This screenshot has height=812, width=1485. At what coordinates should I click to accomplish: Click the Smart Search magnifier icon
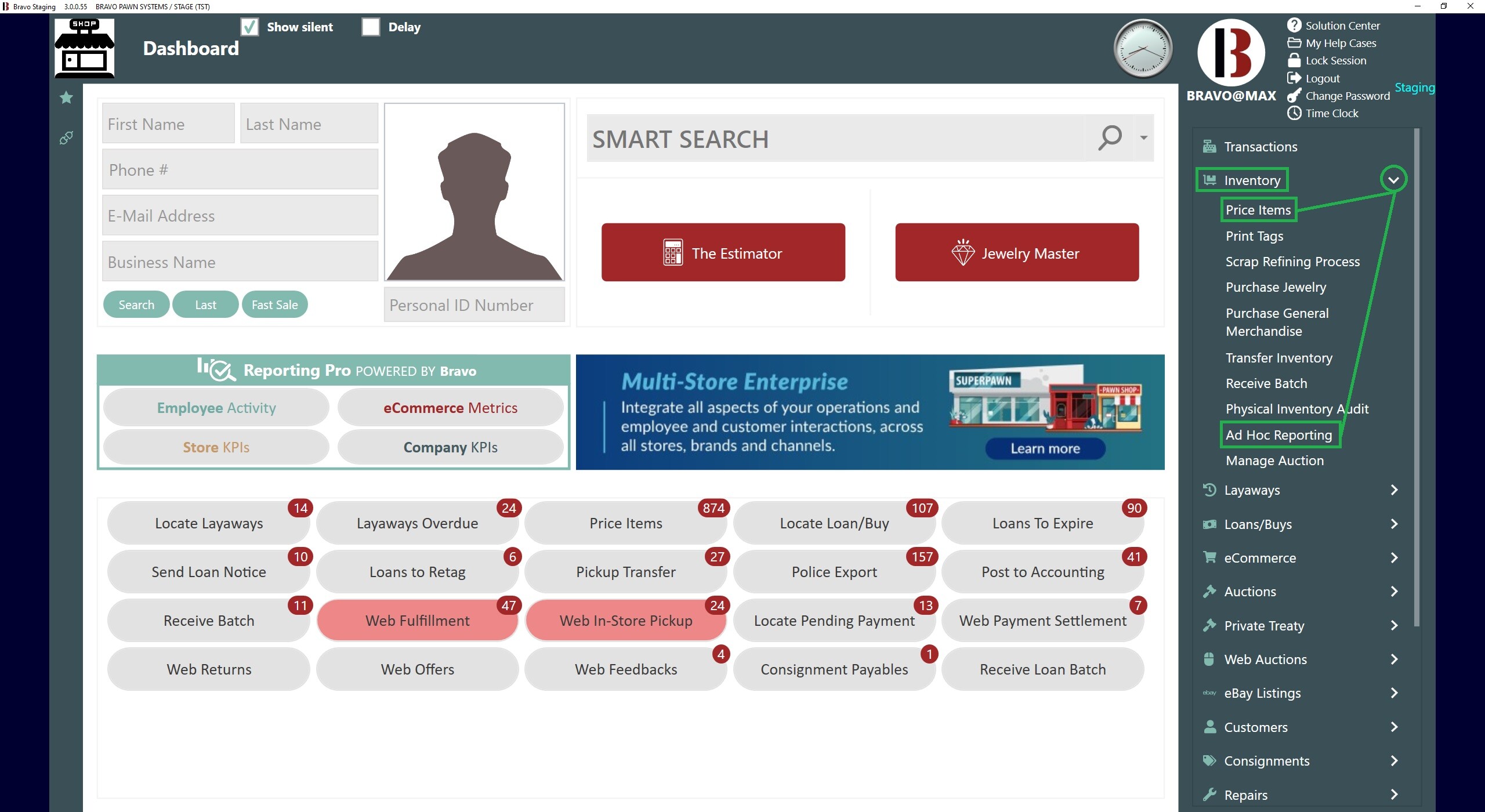(x=1110, y=138)
